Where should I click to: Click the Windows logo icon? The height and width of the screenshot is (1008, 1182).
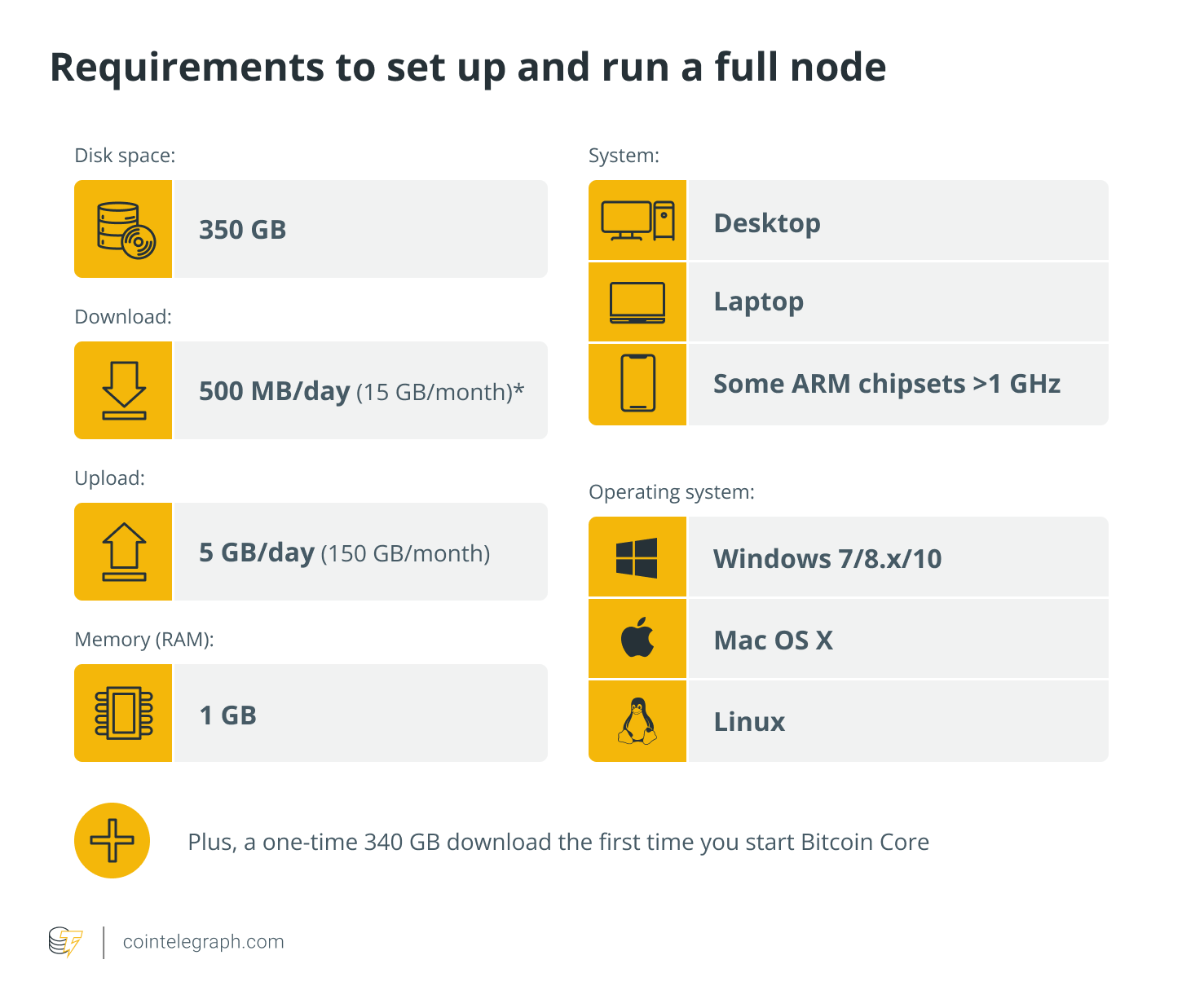pos(637,557)
